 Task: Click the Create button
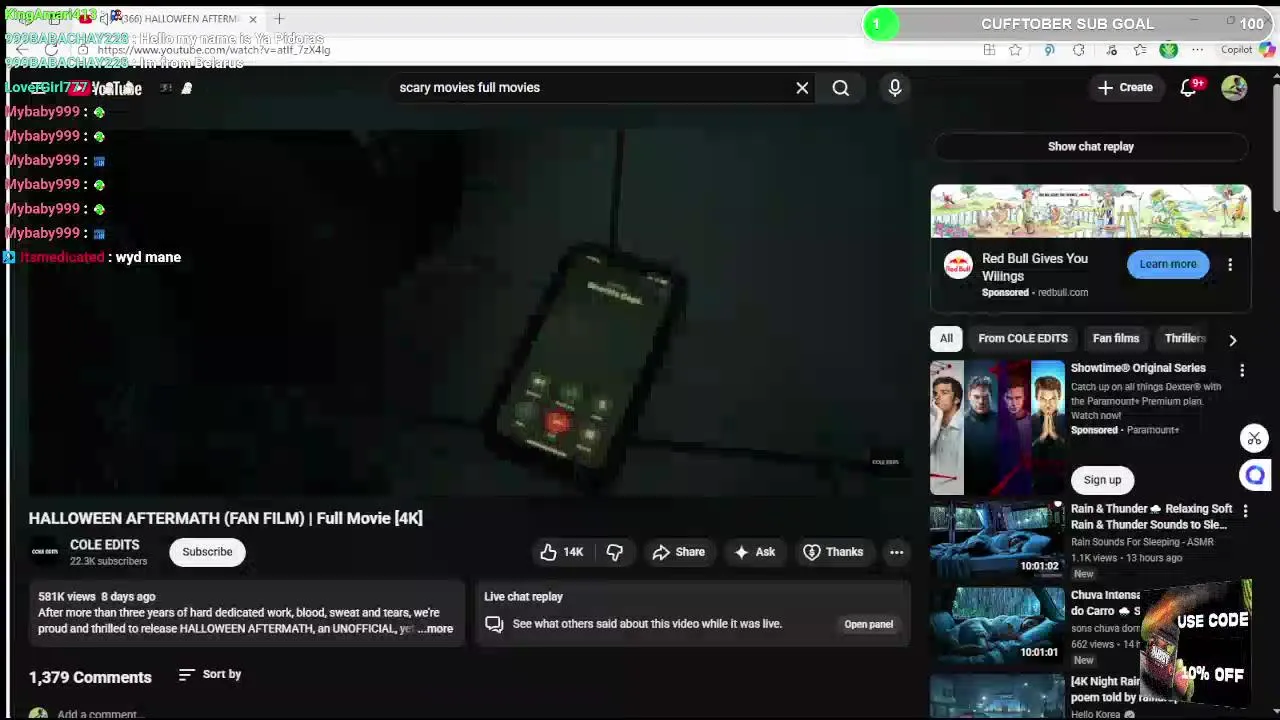click(1125, 88)
